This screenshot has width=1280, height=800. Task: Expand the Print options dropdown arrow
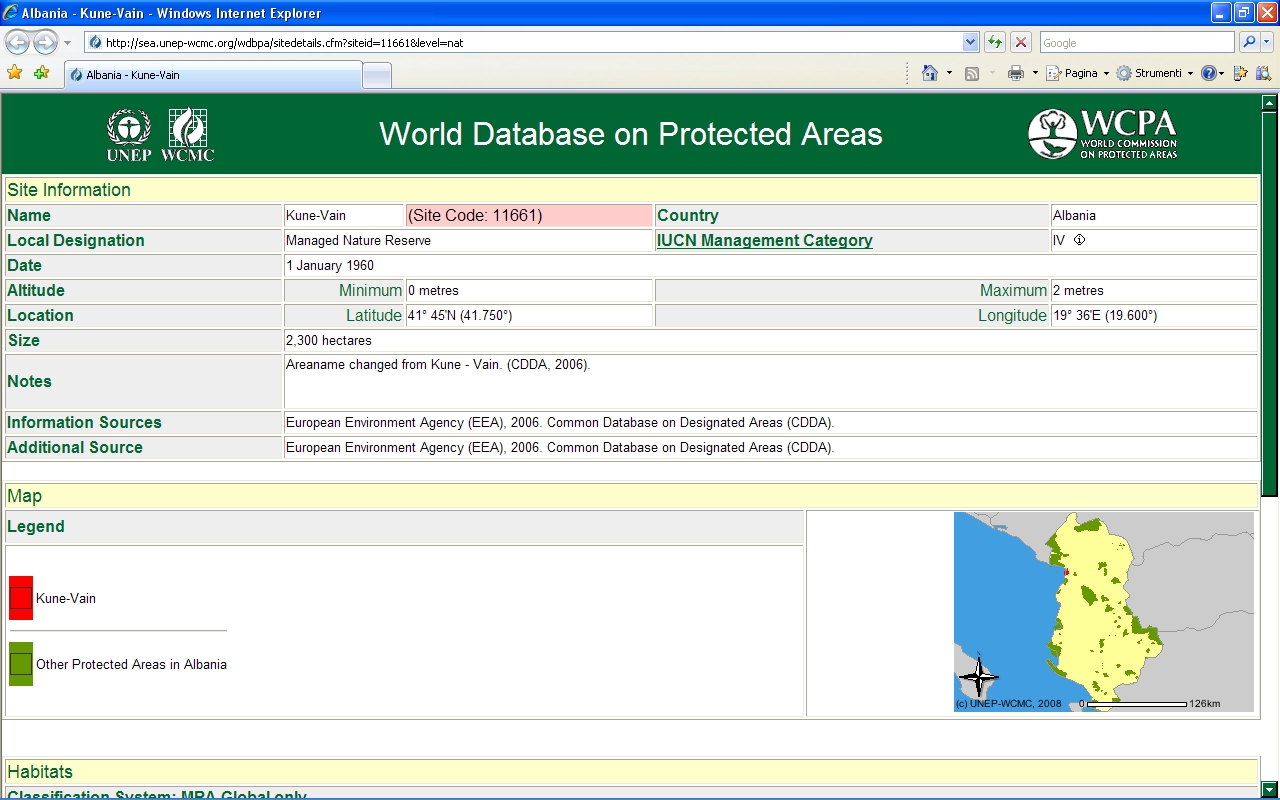click(1035, 73)
